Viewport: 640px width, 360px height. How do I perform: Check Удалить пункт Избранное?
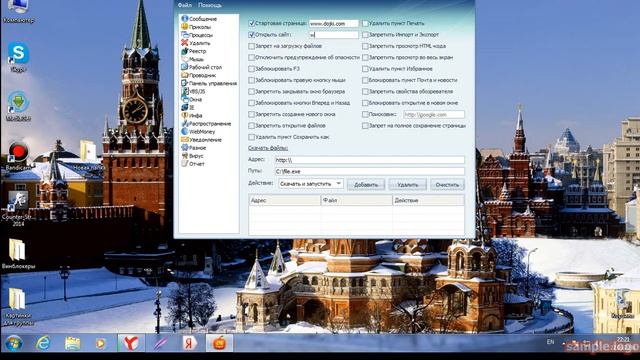(365, 69)
